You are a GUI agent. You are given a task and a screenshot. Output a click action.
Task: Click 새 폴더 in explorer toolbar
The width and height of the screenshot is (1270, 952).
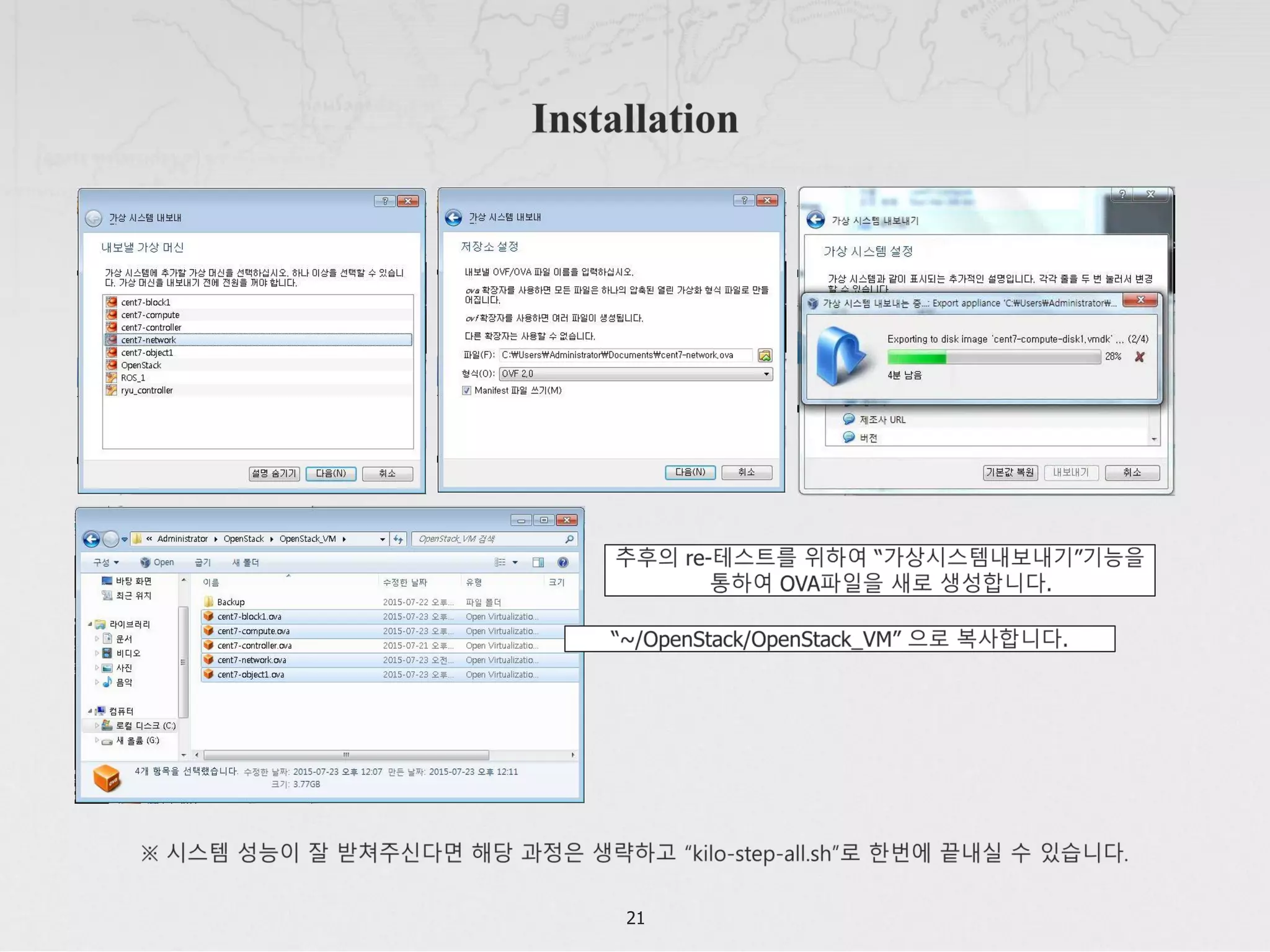pyautogui.click(x=245, y=562)
